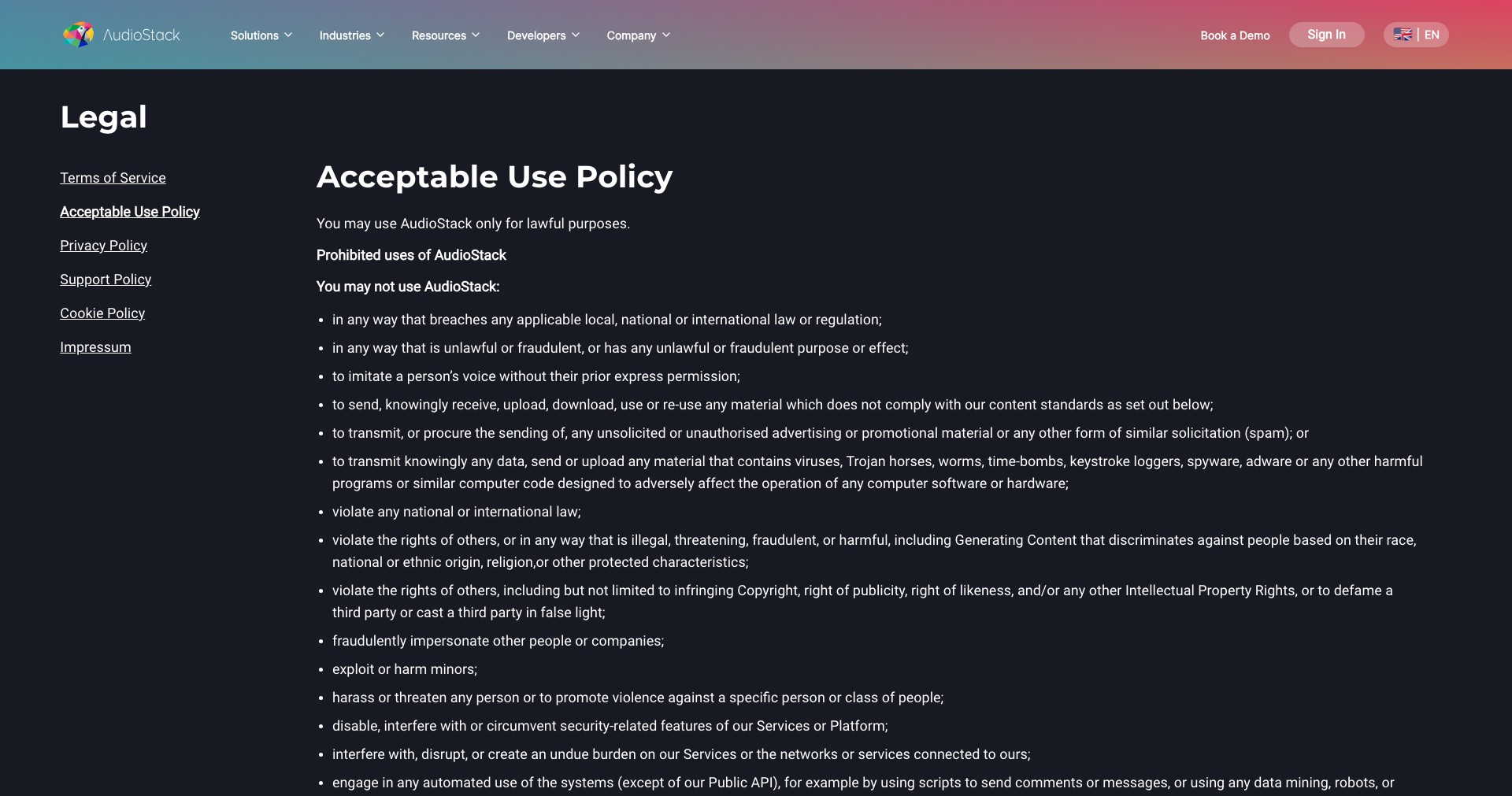Expand the Developers navigation menu
The height and width of the screenshot is (796, 1512).
pos(543,35)
